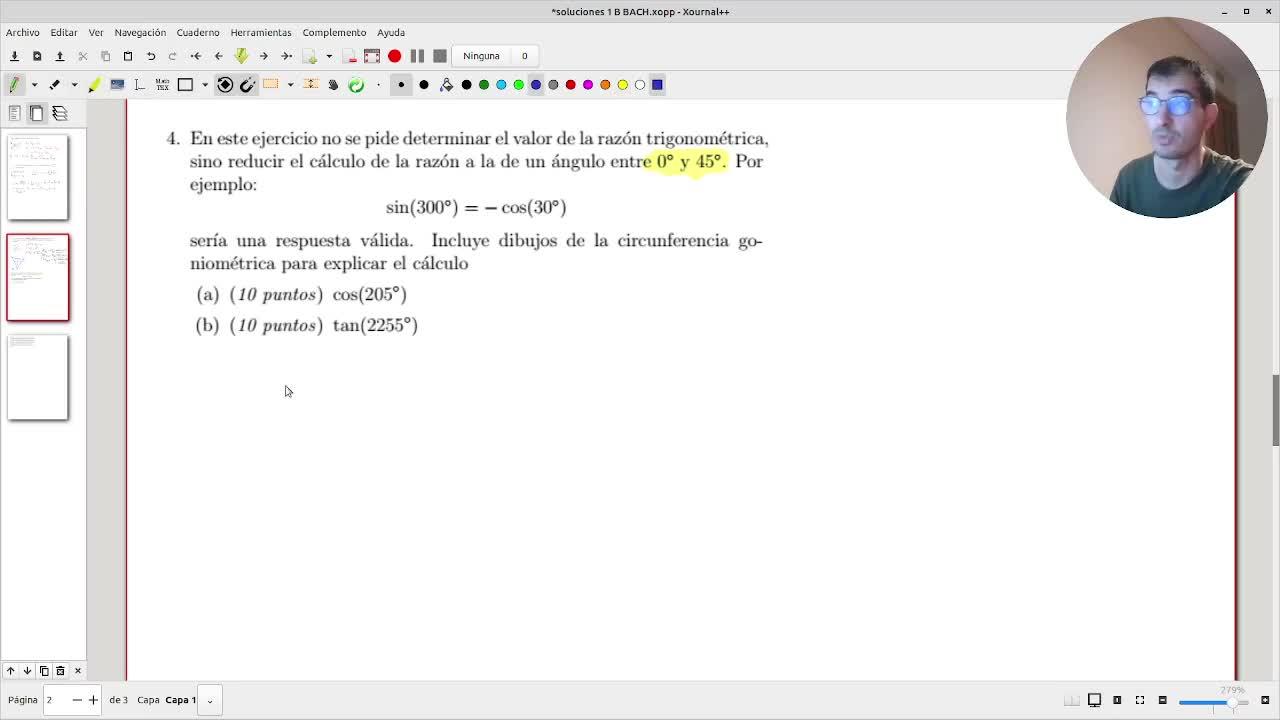Expand the selection tool dropdown arrow
This screenshot has height=720, width=1280.
coord(290,85)
